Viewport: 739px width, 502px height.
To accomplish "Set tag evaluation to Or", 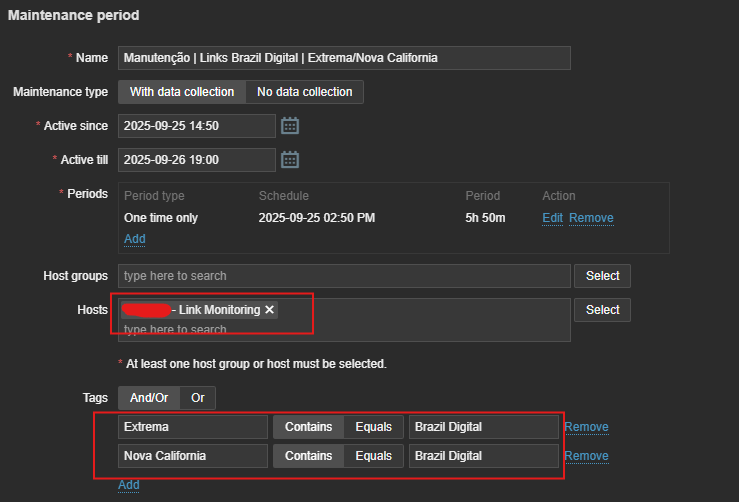I will click(x=198, y=398).
